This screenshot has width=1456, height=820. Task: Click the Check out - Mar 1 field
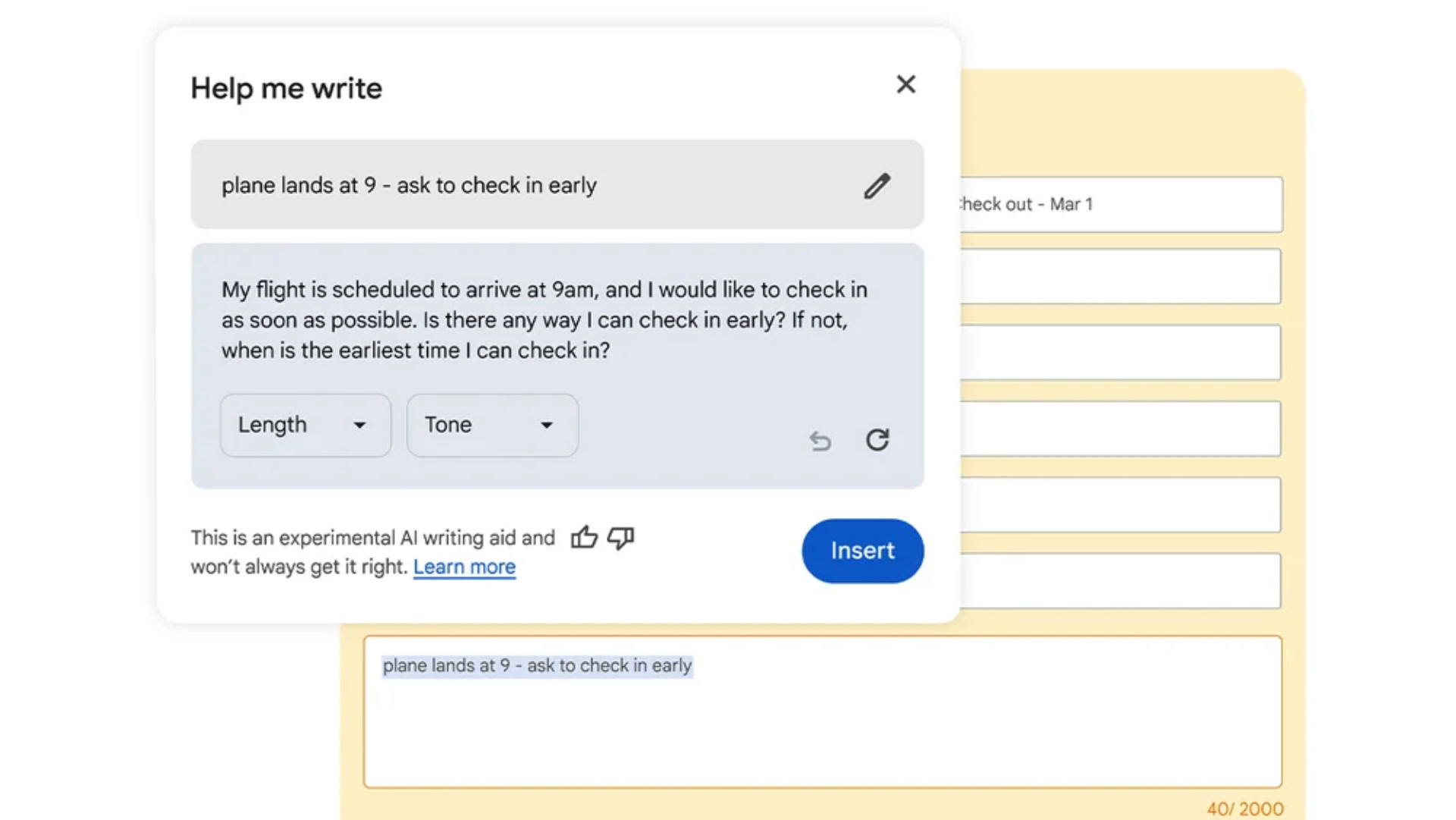[1120, 205]
